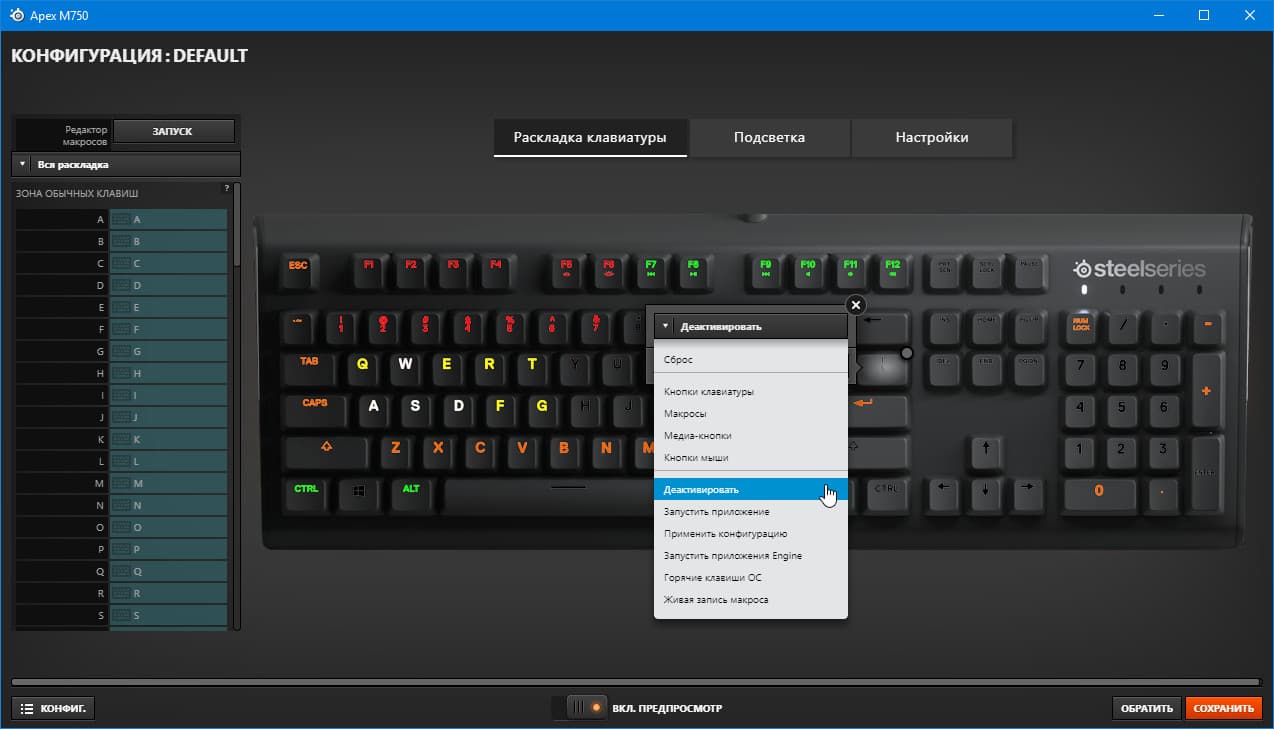Image resolution: width=1274 pixels, height=729 pixels.
Task: Select the green F7 media key
Action: point(651,268)
